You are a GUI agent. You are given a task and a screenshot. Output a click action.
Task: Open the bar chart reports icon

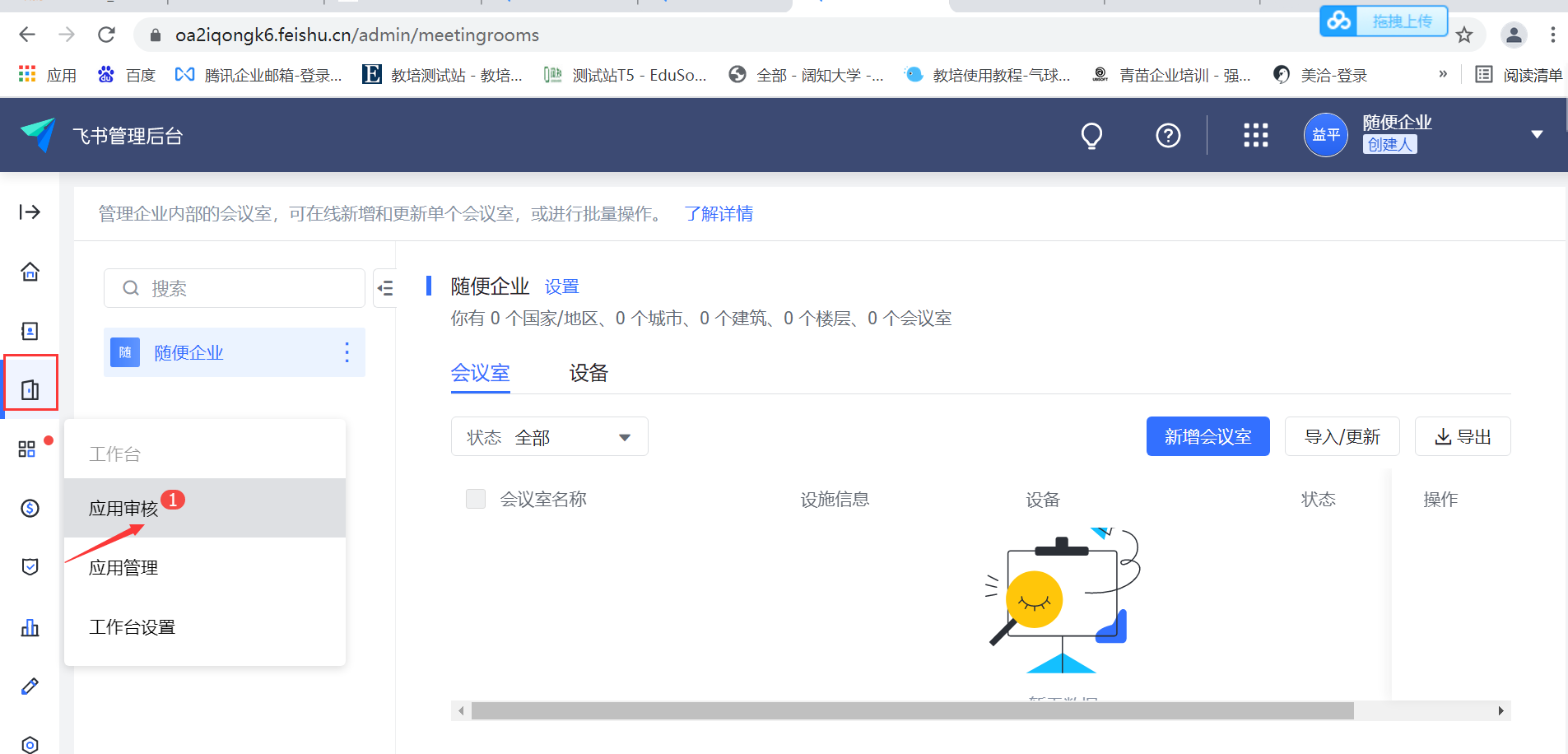(x=30, y=627)
